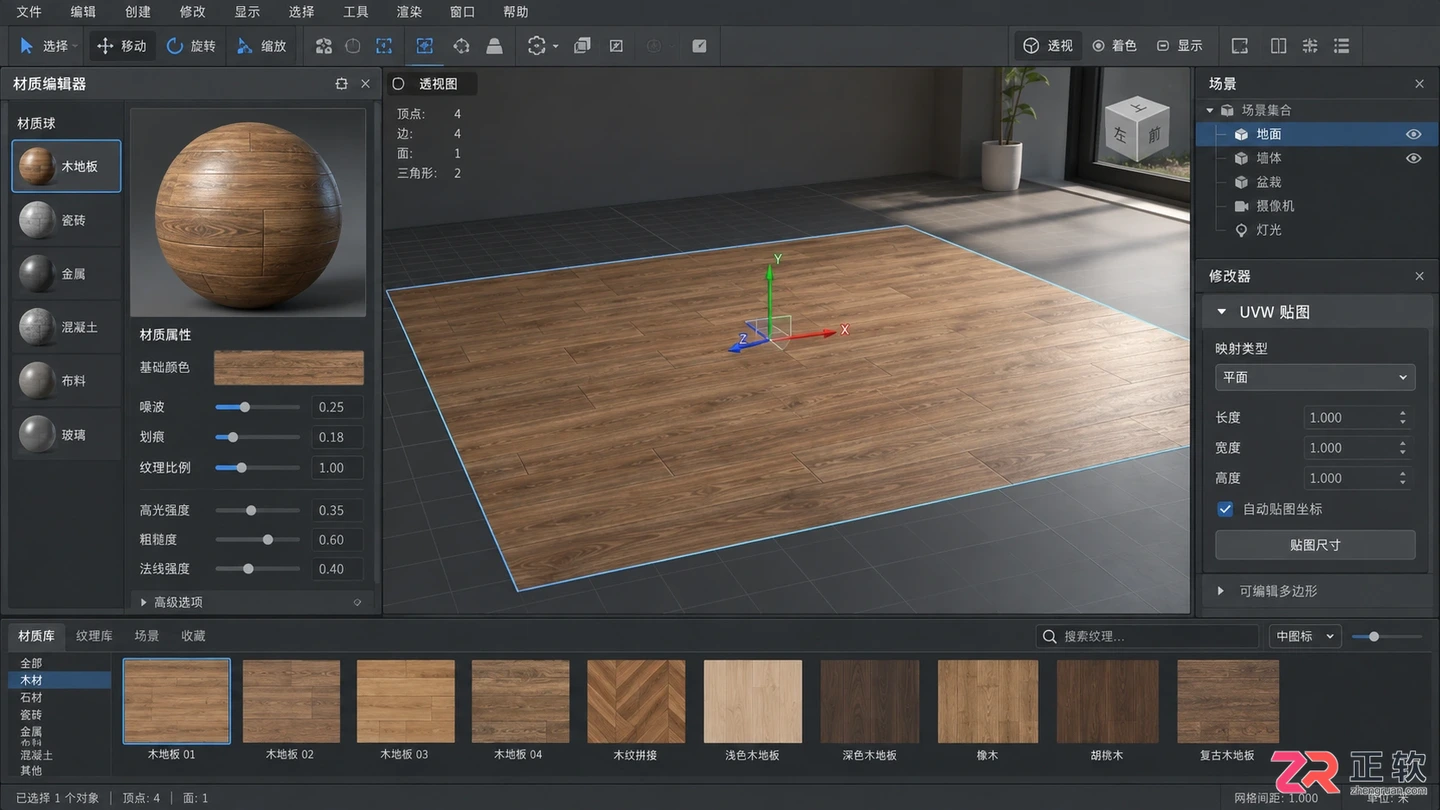Switch to the 收藏 tab

[x=193, y=636]
